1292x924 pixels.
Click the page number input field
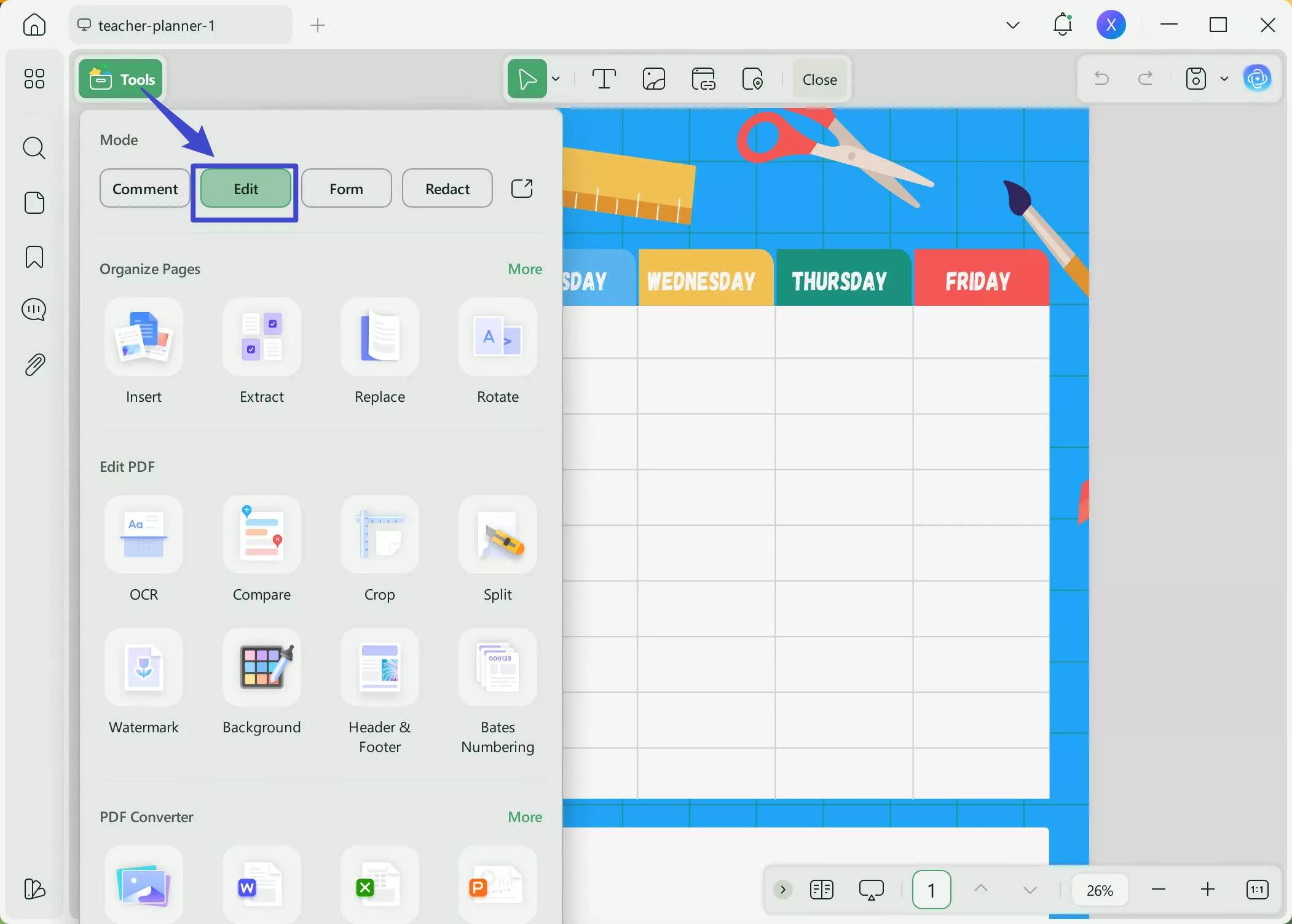931,889
